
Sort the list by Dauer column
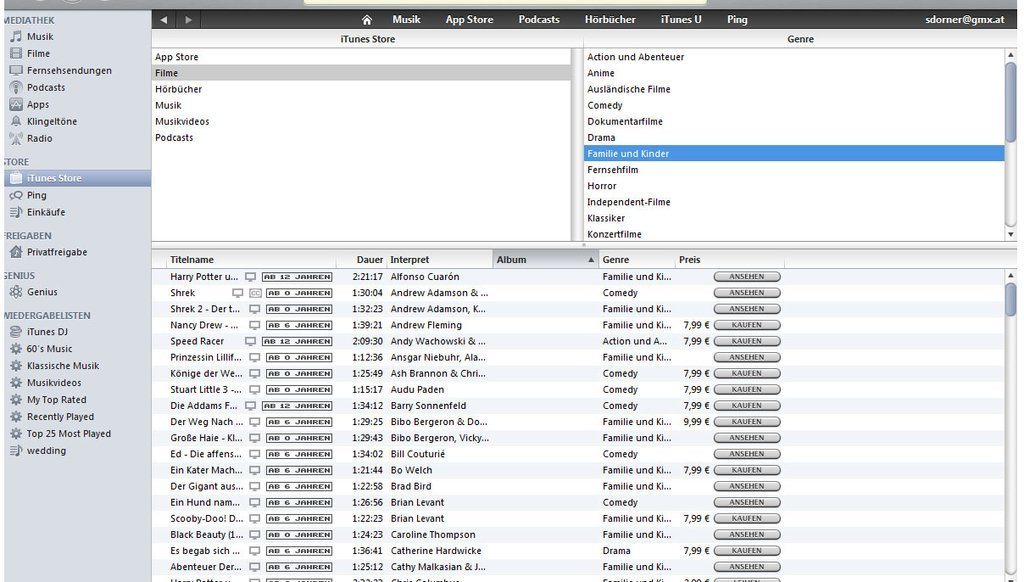point(369,260)
